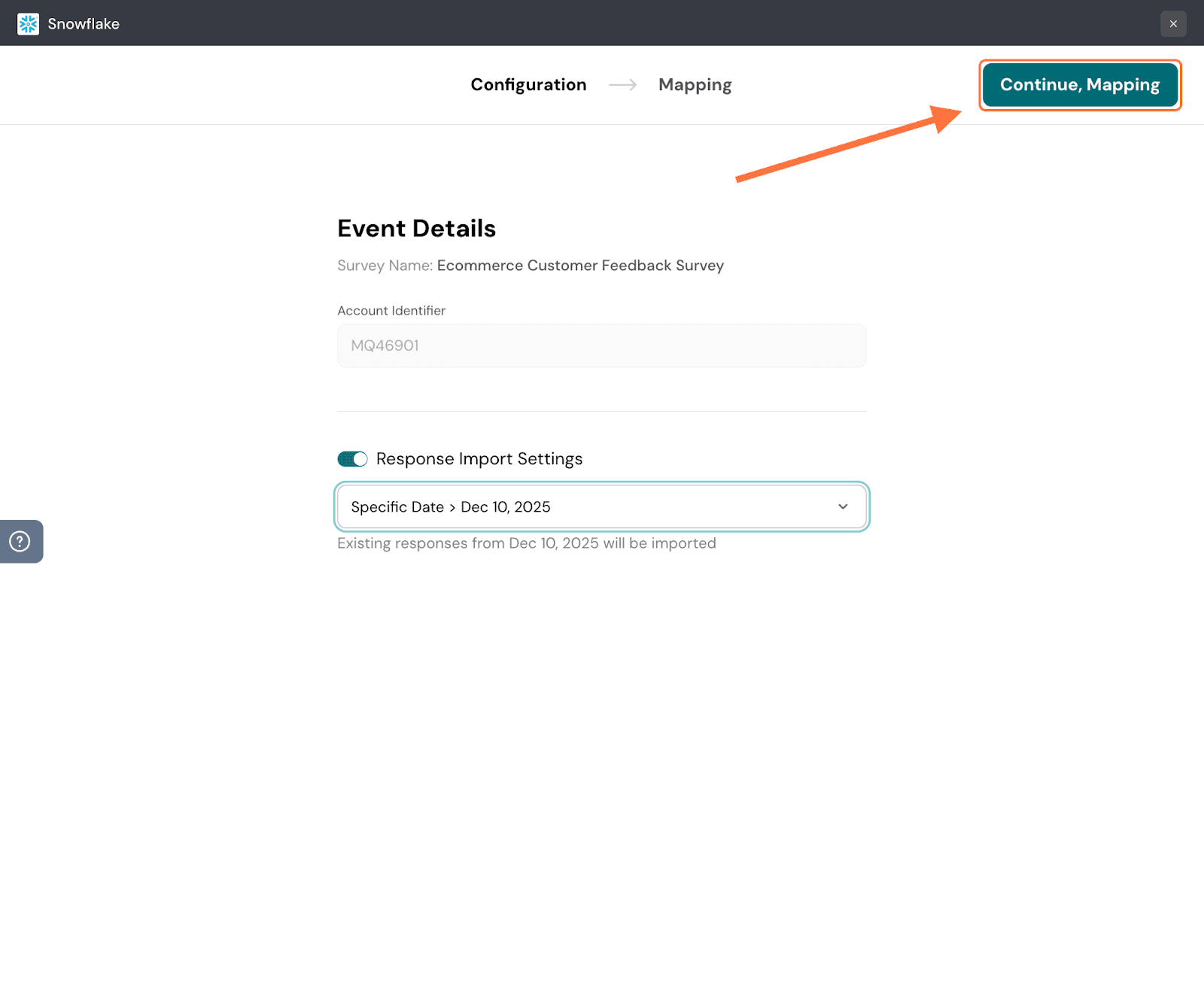Select the Dec 10, 2025 date value
Viewport: 1204px width, 994px height.
pos(506,507)
